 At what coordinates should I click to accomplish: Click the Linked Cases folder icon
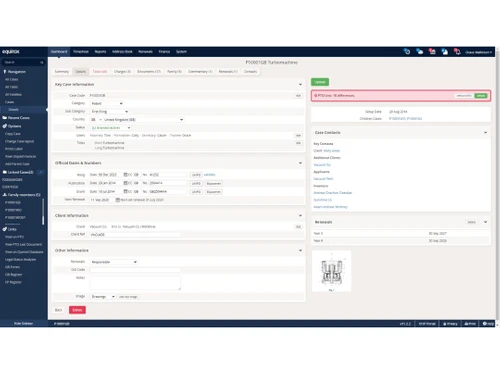coord(5,172)
